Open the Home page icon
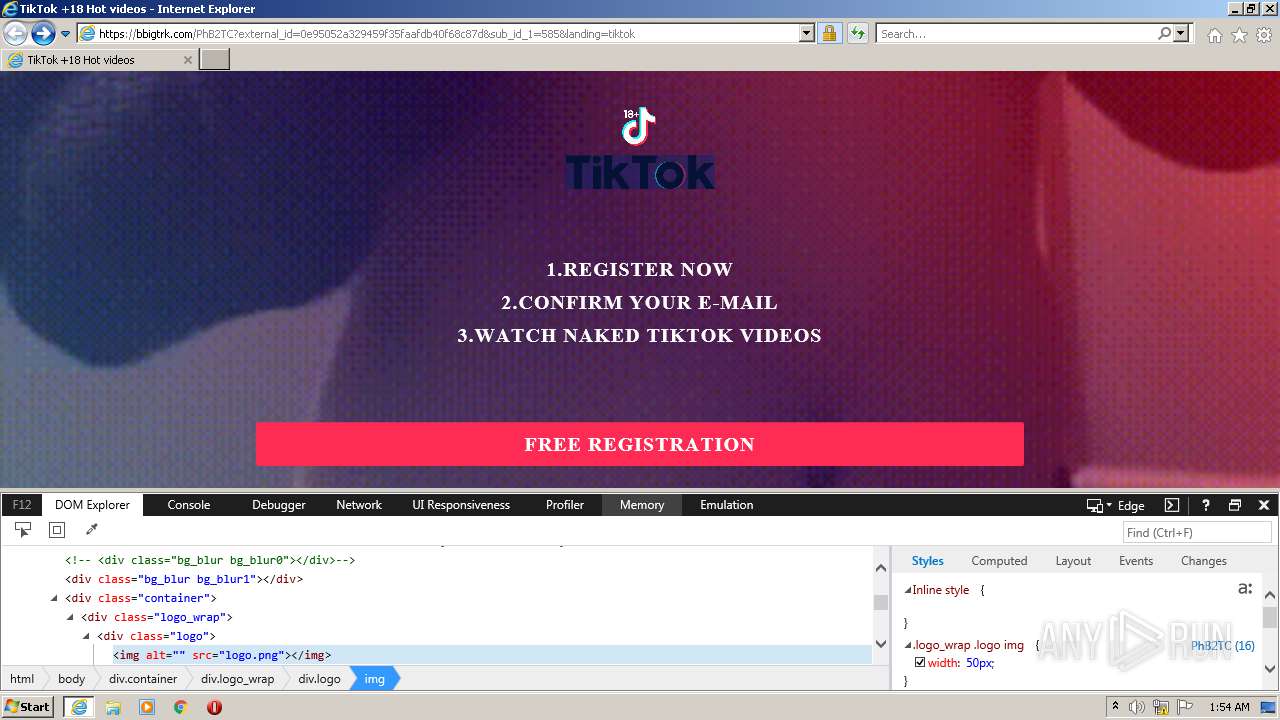This screenshot has height=720, width=1280. click(x=1214, y=35)
